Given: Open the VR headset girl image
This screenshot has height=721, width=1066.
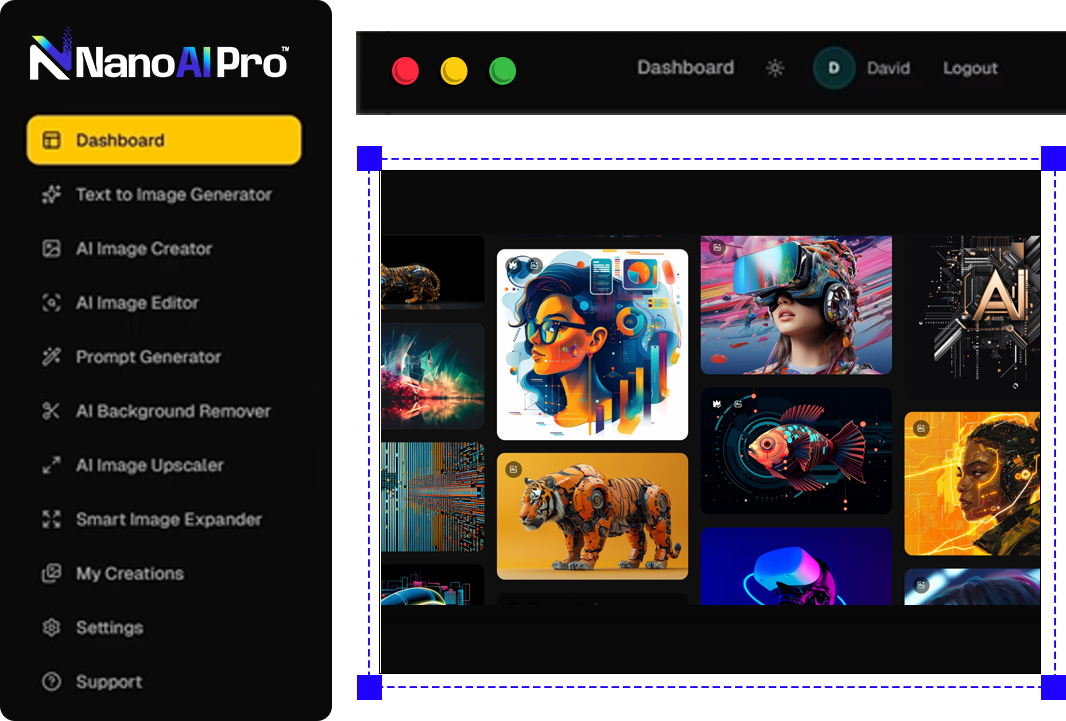Looking at the screenshot, I should pyautogui.click(x=796, y=305).
